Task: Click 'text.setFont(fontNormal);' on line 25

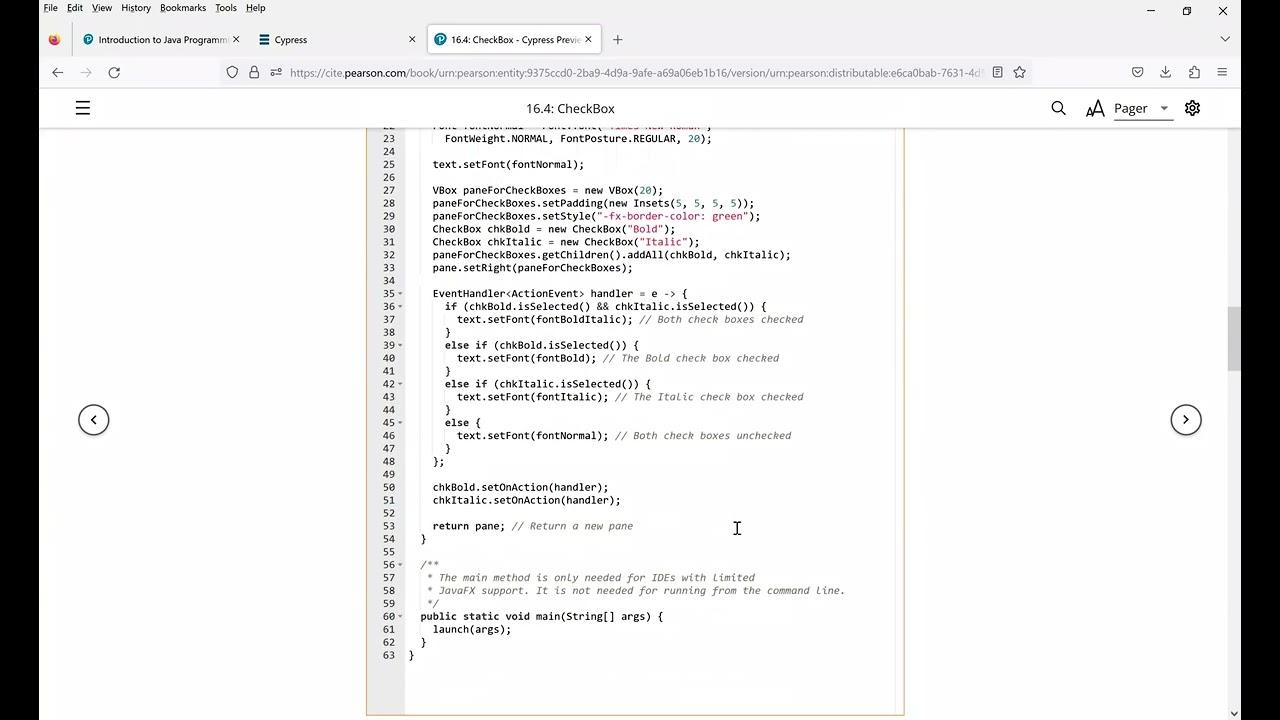Action: tap(508, 164)
